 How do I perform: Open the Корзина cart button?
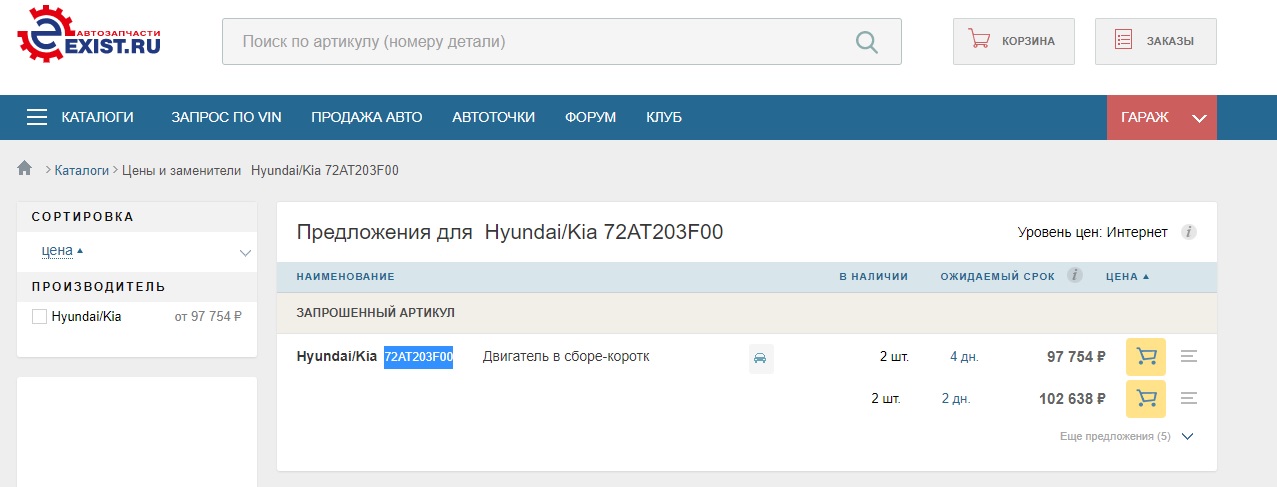tap(1013, 41)
